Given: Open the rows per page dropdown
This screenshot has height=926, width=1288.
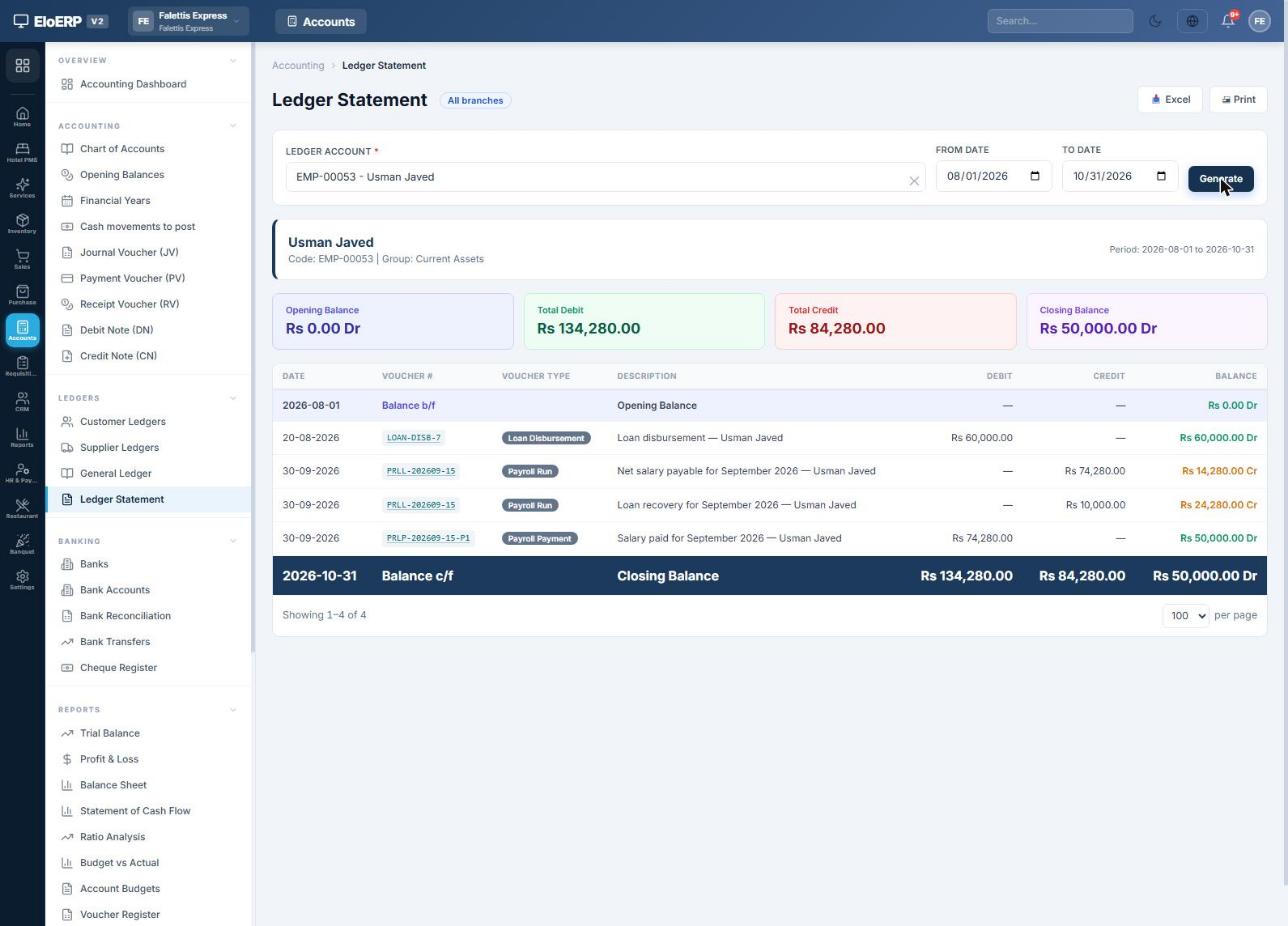Looking at the screenshot, I should [x=1185, y=616].
